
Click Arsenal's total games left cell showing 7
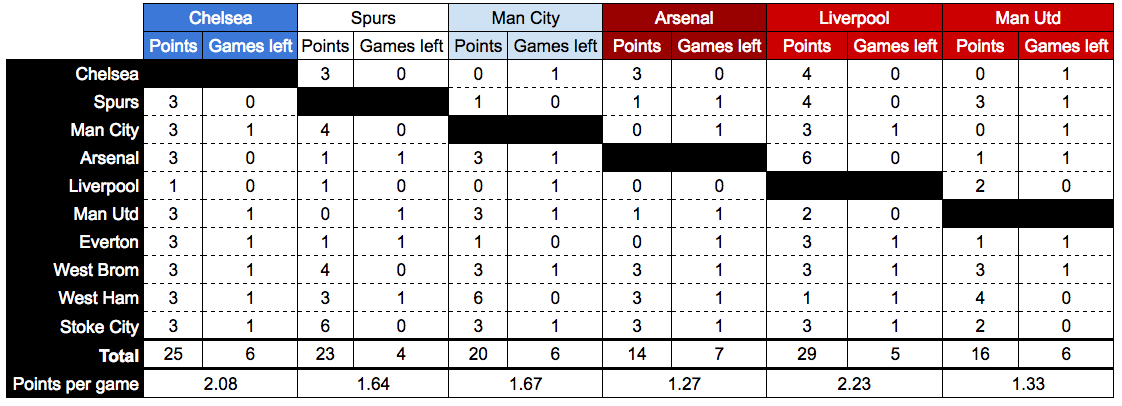721,355
